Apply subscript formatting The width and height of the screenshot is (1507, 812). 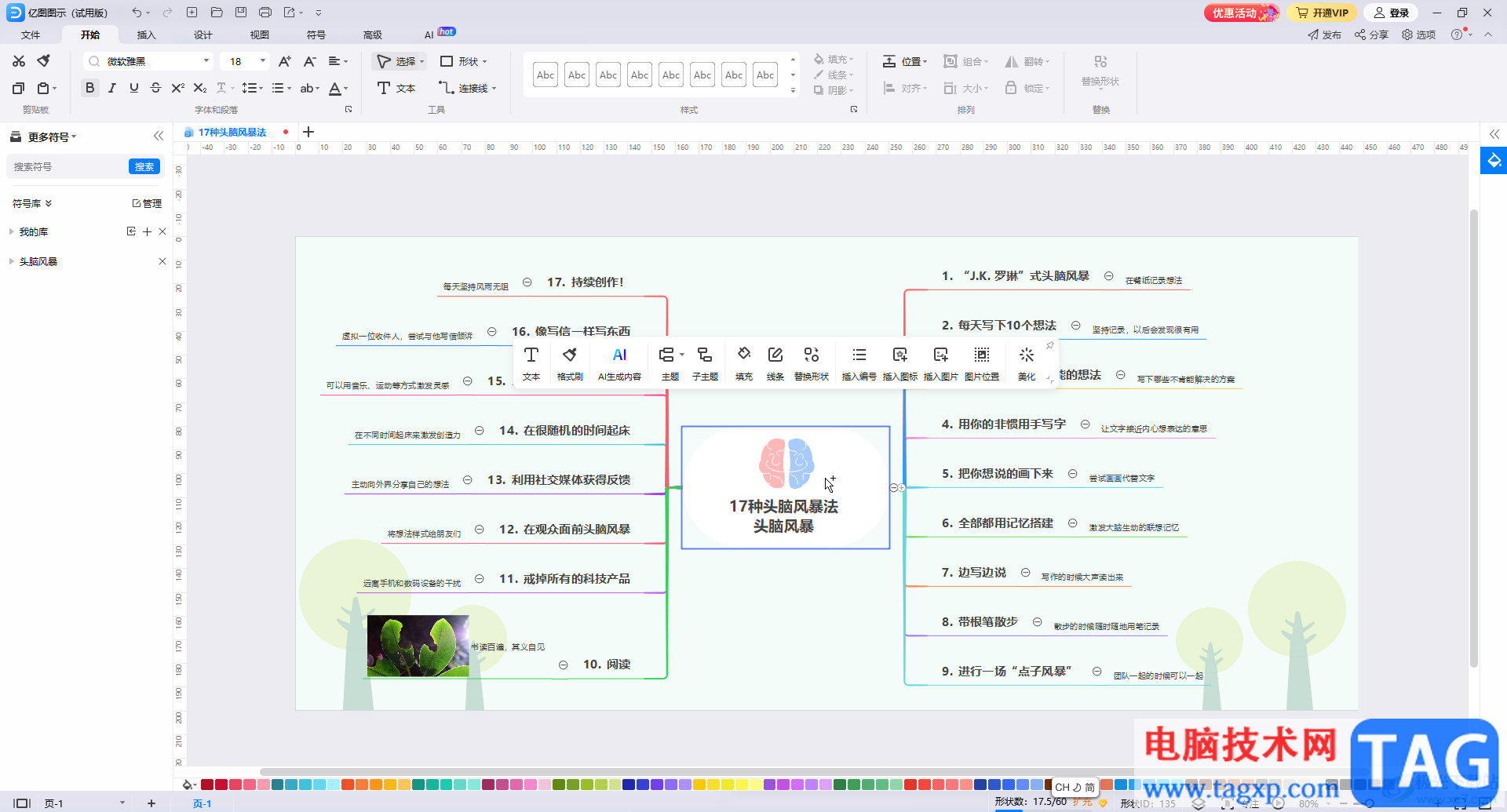(200, 88)
